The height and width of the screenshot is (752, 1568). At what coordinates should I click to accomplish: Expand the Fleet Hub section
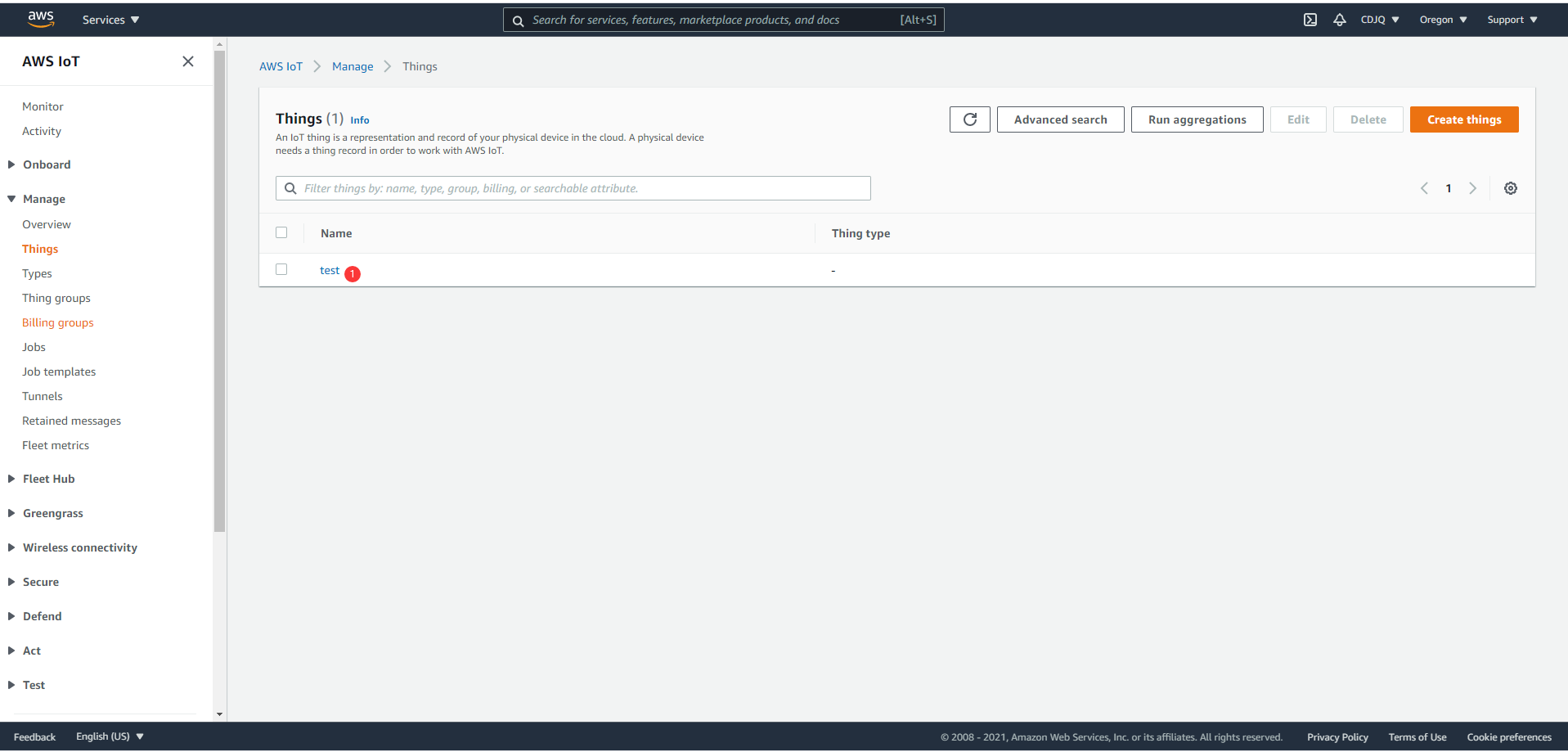click(x=11, y=479)
